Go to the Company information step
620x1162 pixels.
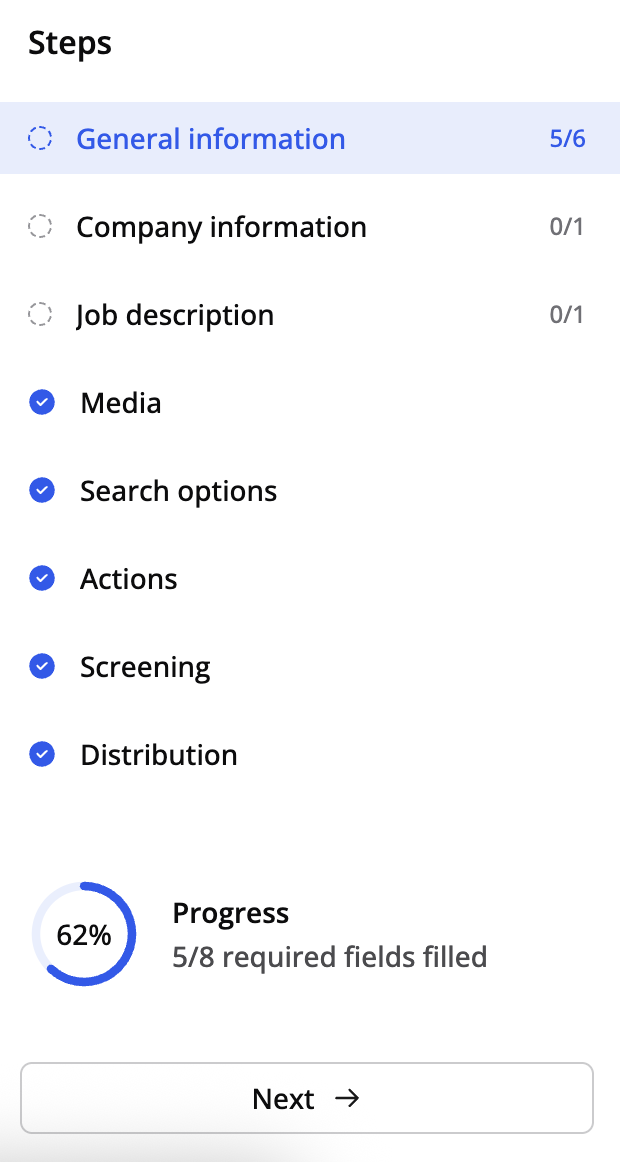point(221,227)
